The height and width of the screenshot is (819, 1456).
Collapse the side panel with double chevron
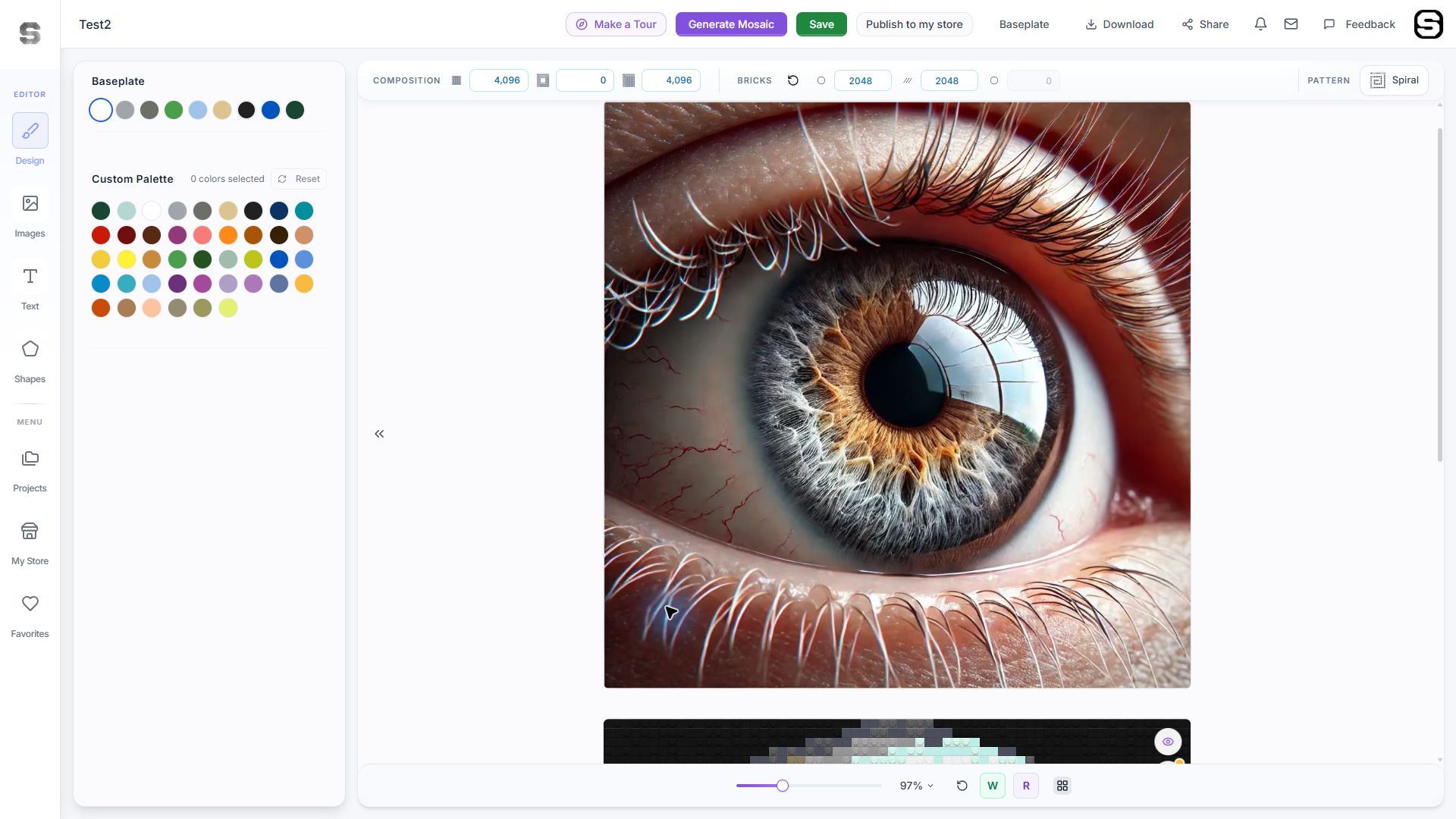tap(379, 434)
